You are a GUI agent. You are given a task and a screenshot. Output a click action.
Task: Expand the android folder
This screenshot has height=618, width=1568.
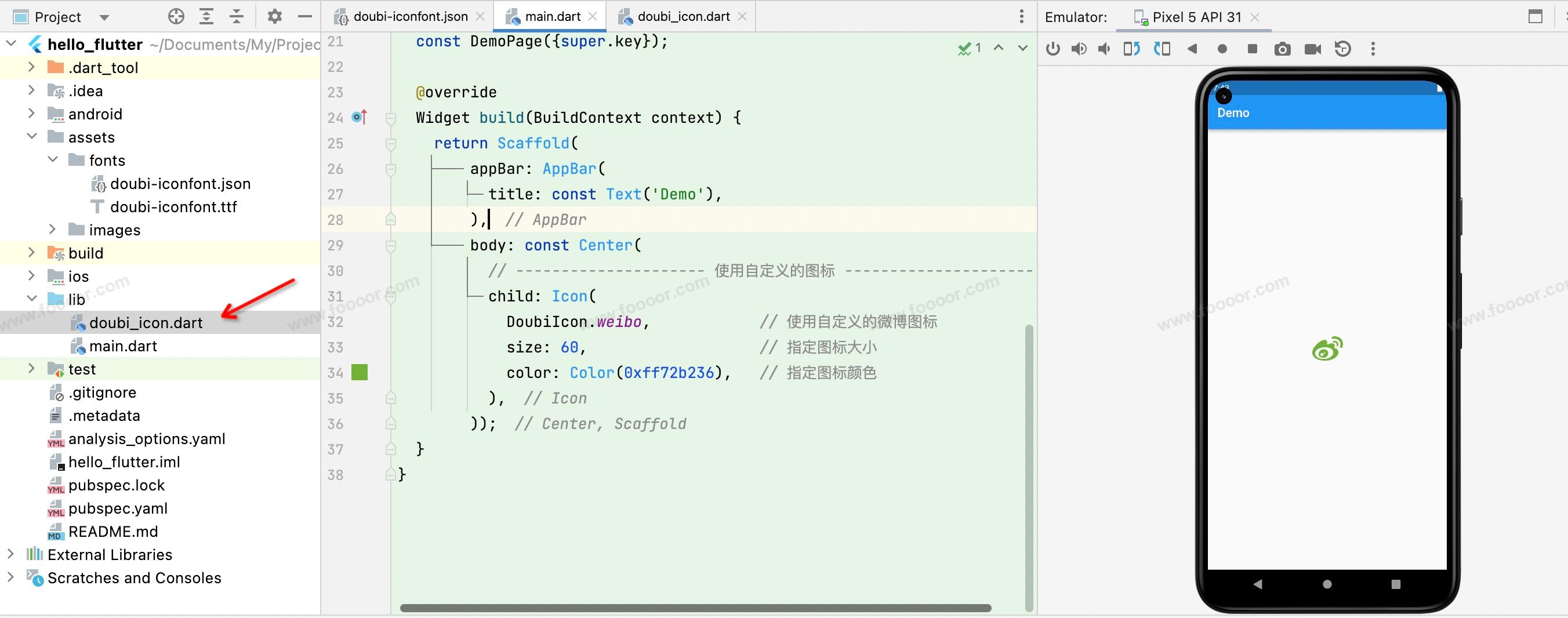[32, 114]
